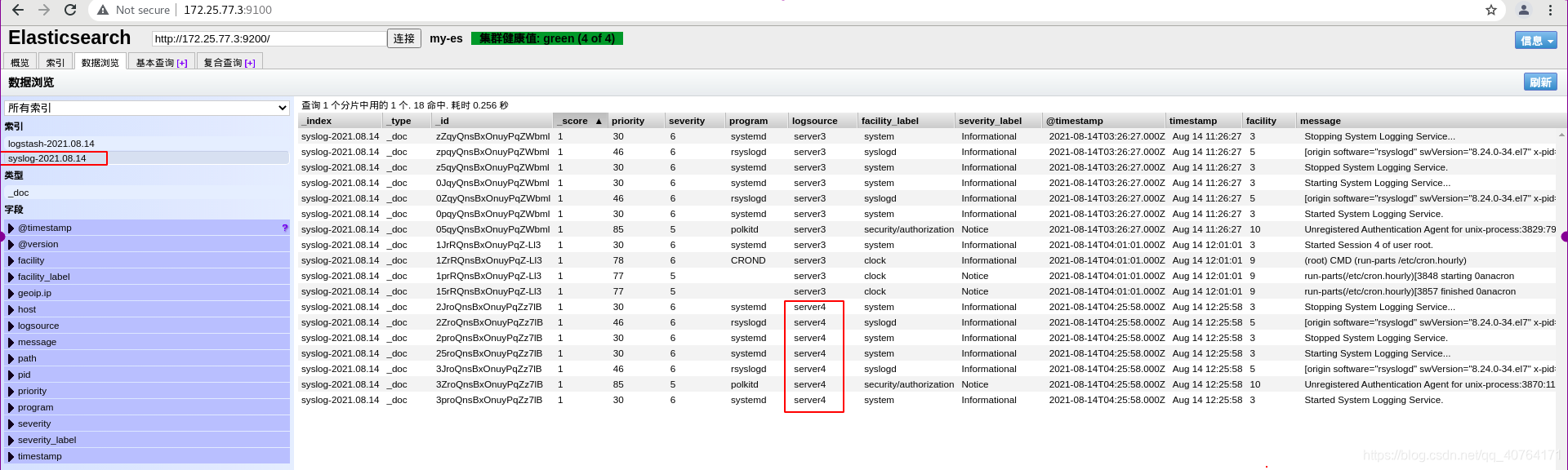Click the green cluster health status badge
This screenshot has height=470, width=1568.
547,38
